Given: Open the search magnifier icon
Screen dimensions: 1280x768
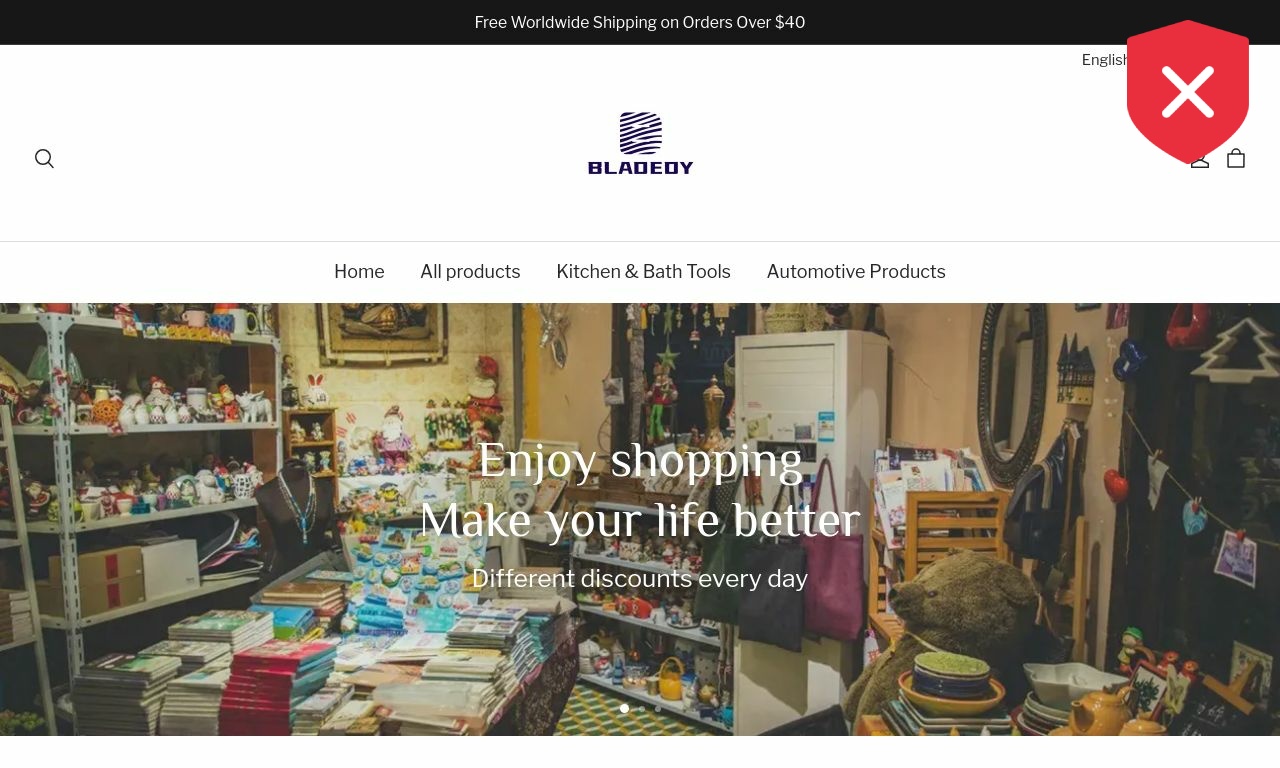Looking at the screenshot, I should (44, 158).
